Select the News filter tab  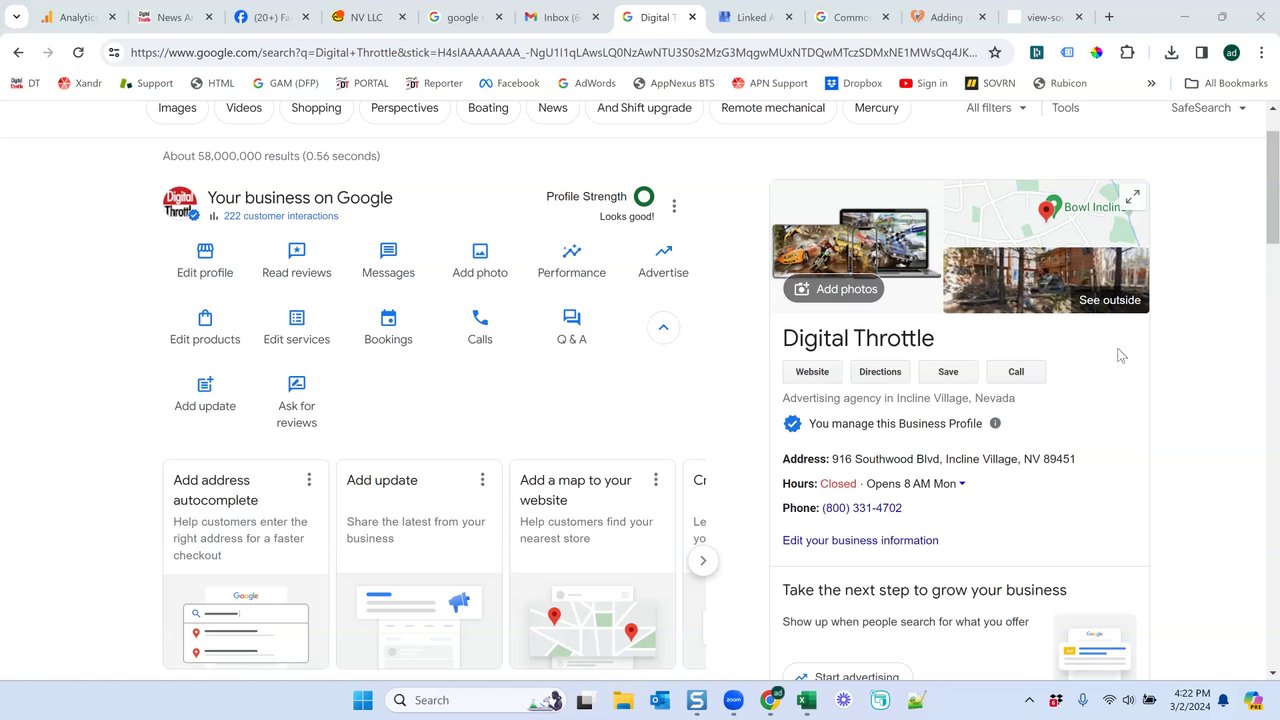click(x=553, y=108)
